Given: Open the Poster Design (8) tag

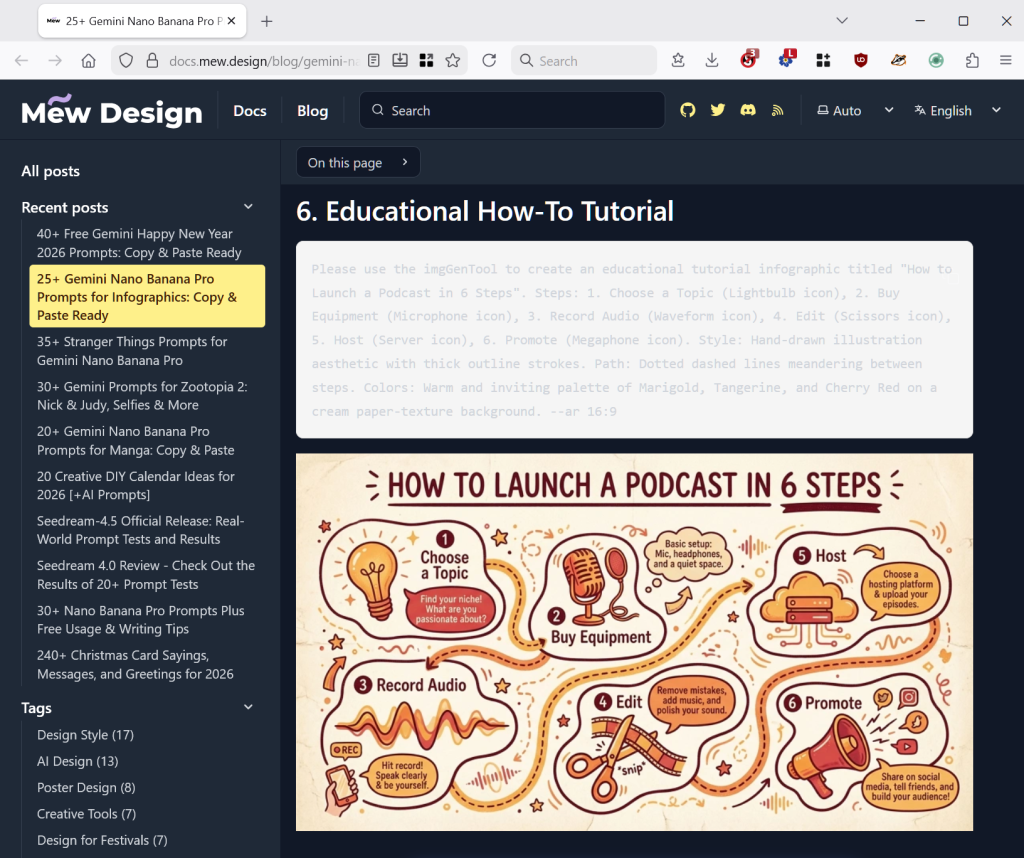Looking at the screenshot, I should (86, 787).
